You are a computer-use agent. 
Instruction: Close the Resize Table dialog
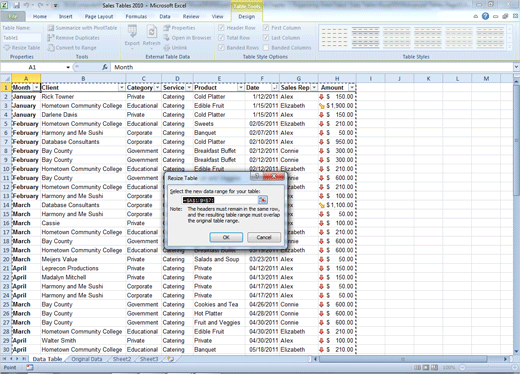pos(274,176)
